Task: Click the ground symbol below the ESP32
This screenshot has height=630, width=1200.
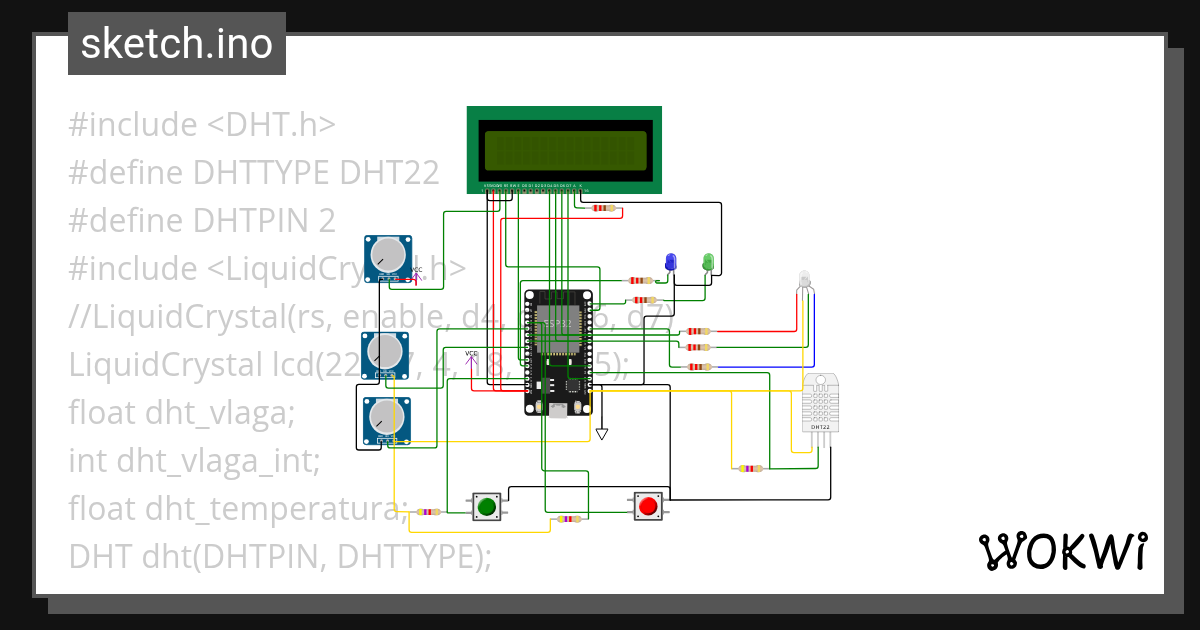Action: pyautogui.click(x=601, y=432)
